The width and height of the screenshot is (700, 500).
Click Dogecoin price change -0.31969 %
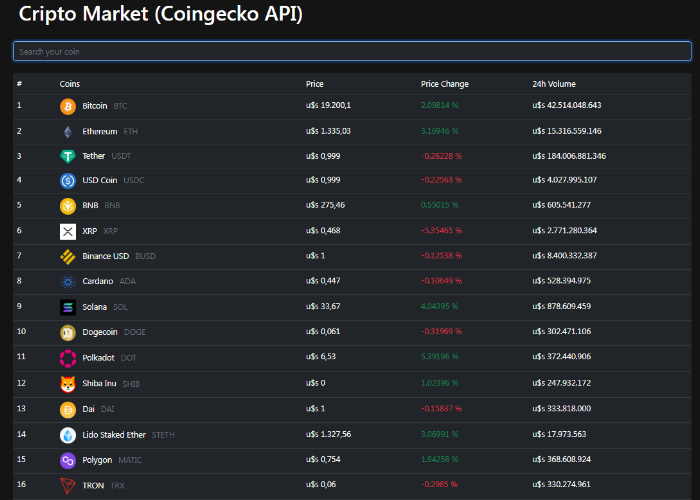coord(441,331)
